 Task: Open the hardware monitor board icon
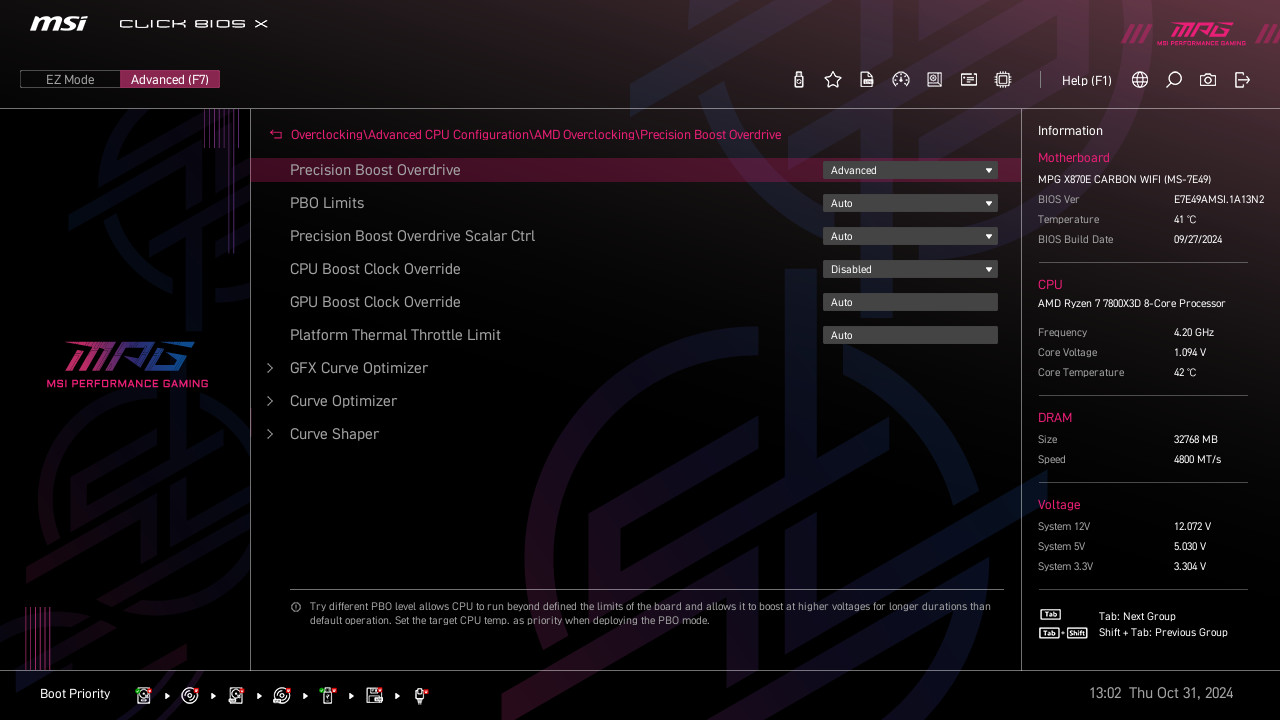pos(935,80)
